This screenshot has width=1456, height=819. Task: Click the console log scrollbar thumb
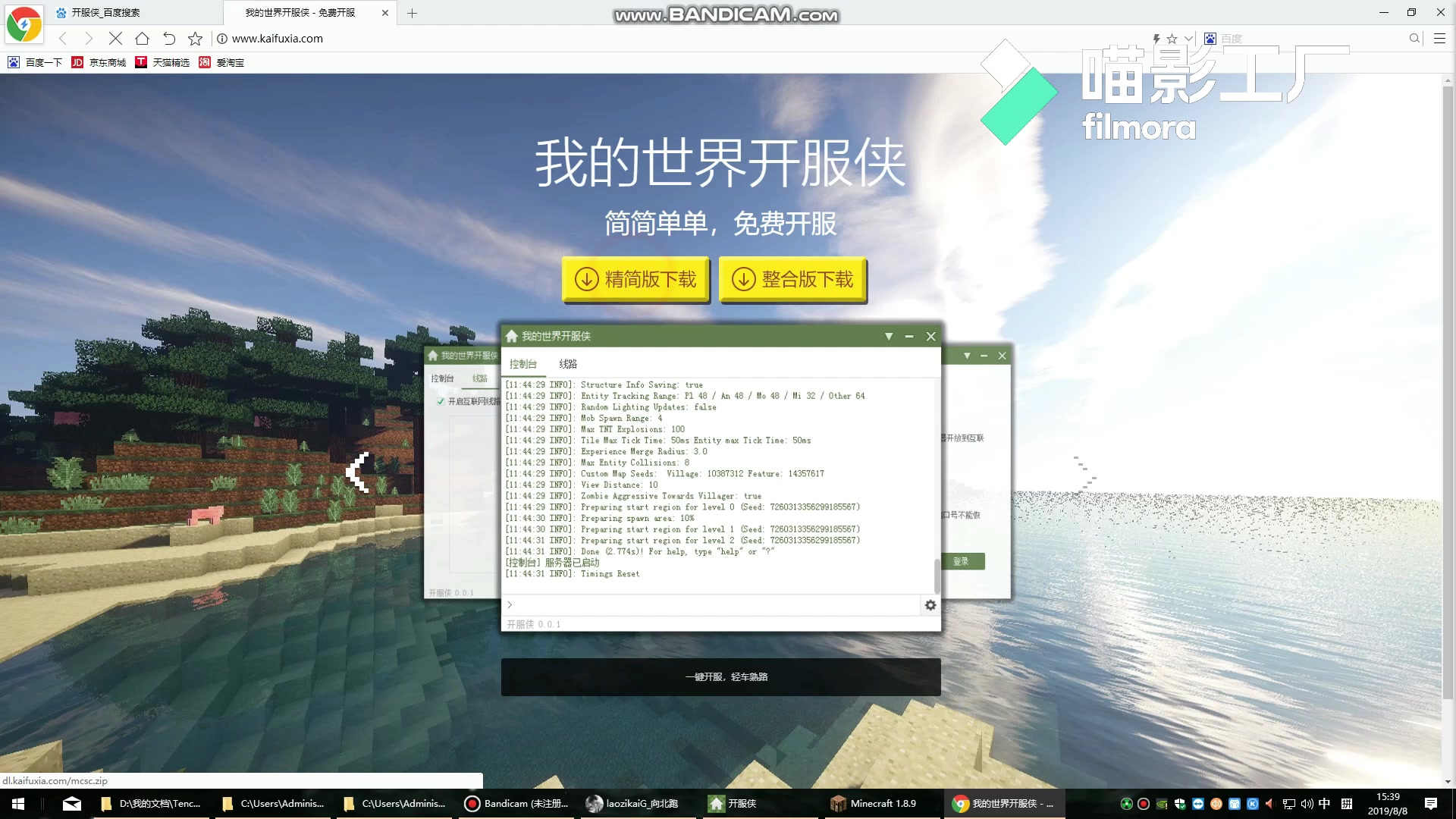click(937, 575)
